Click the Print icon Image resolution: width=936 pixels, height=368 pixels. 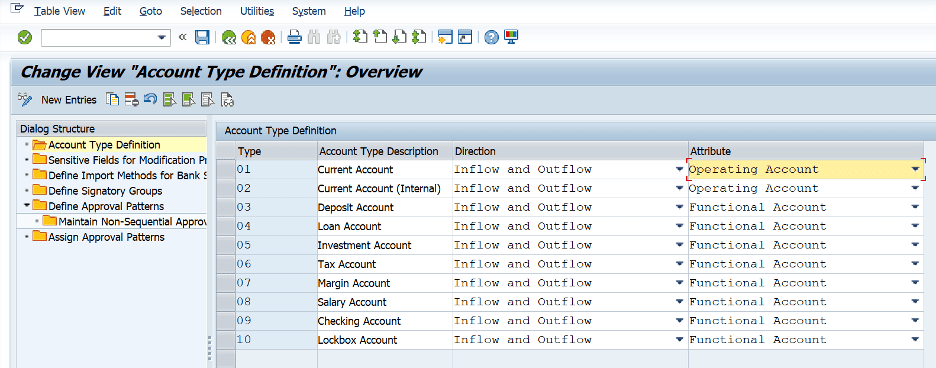tap(294, 38)
